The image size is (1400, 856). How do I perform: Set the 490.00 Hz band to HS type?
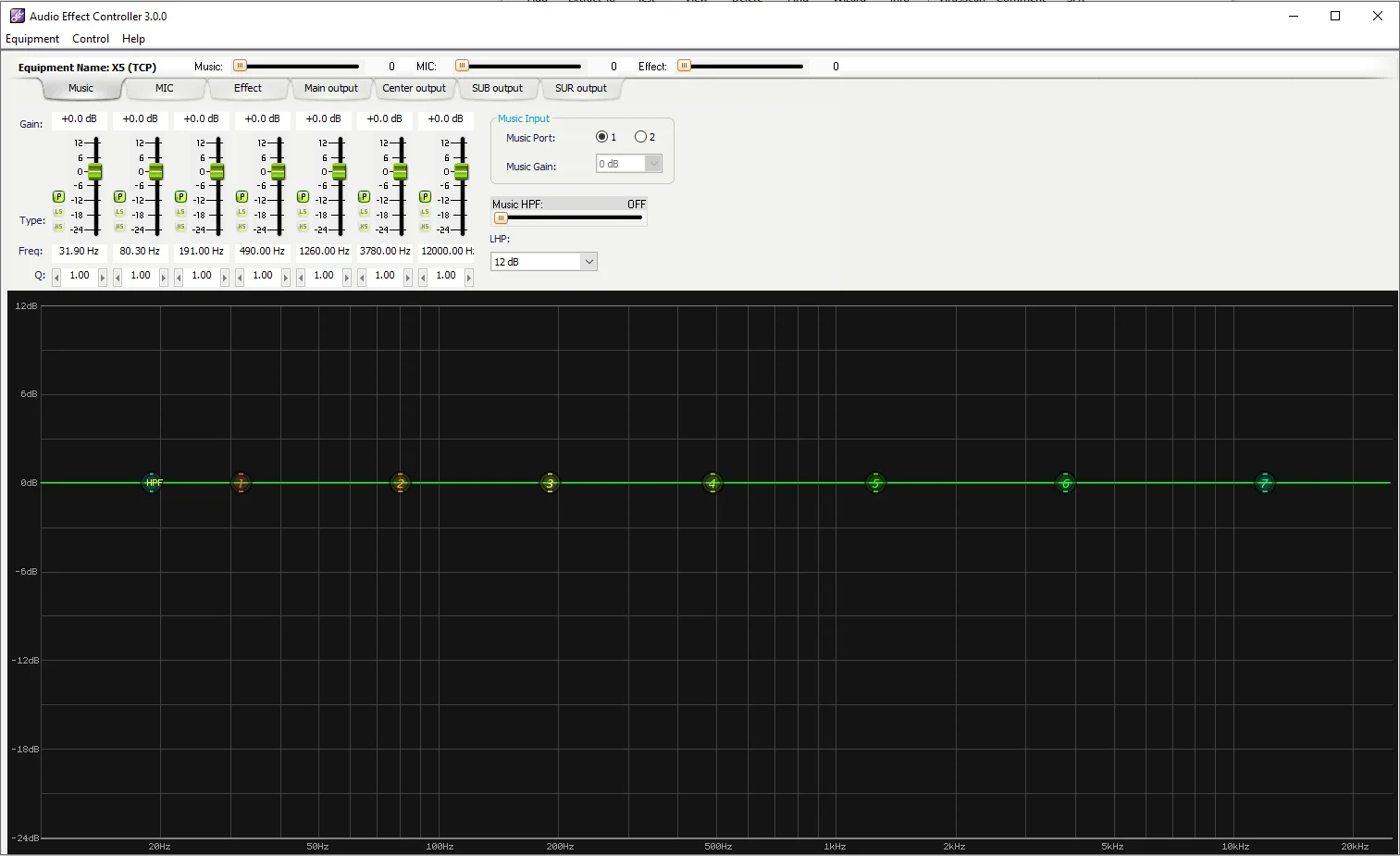[x=242, y=227]
